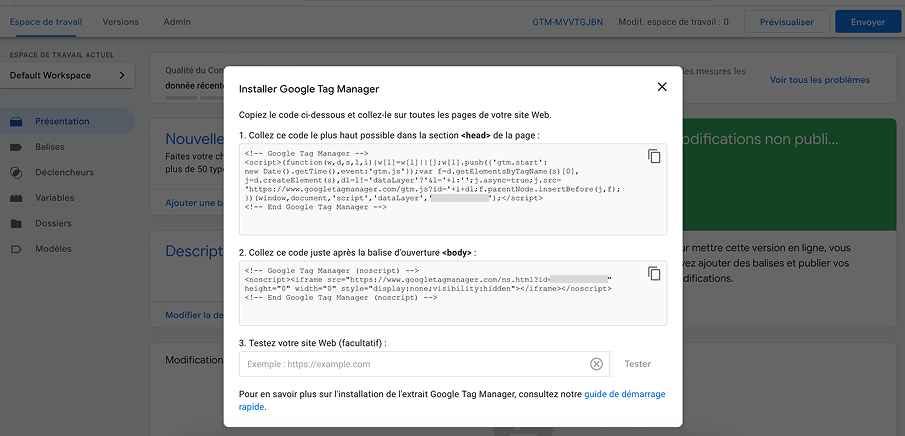The width and height of the screenshot is (905, 436).
Task: Click the head section code text box
Action: 453,189
